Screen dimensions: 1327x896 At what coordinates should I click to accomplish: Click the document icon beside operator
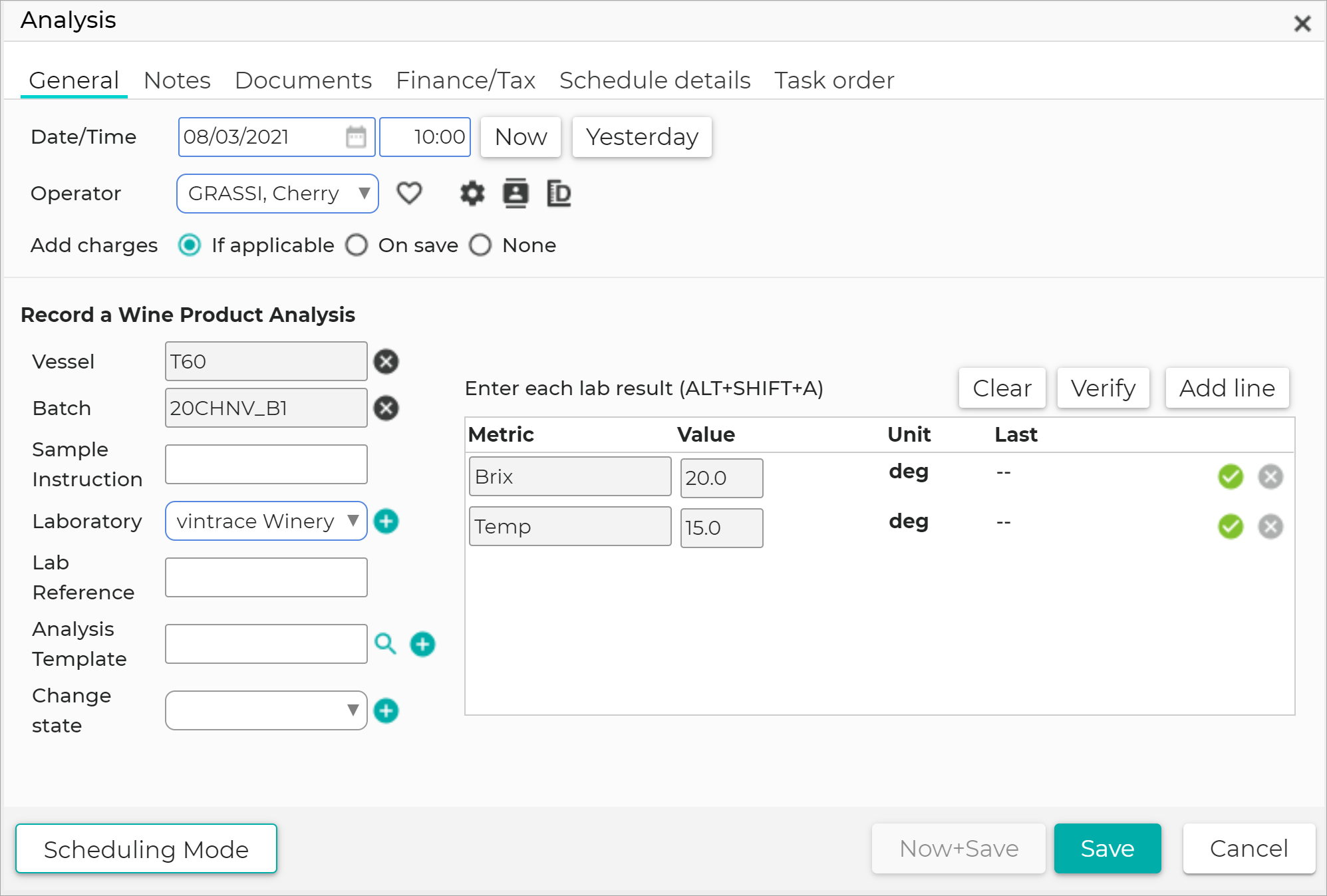coord(559,194)
